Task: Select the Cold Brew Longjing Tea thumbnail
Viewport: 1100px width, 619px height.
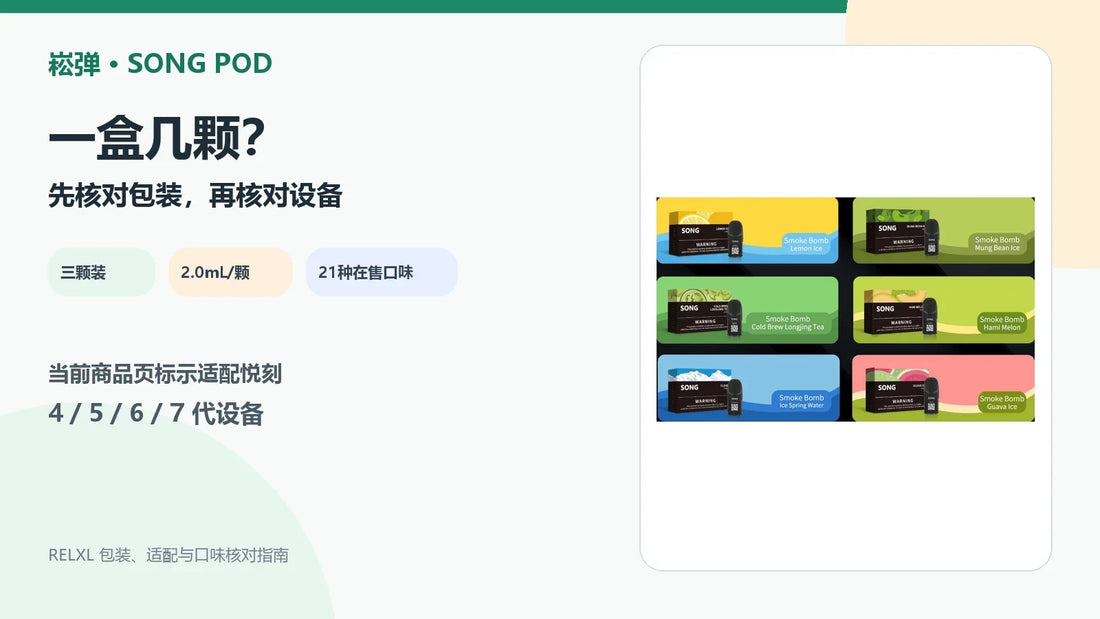Action: [x=747, y=310]
